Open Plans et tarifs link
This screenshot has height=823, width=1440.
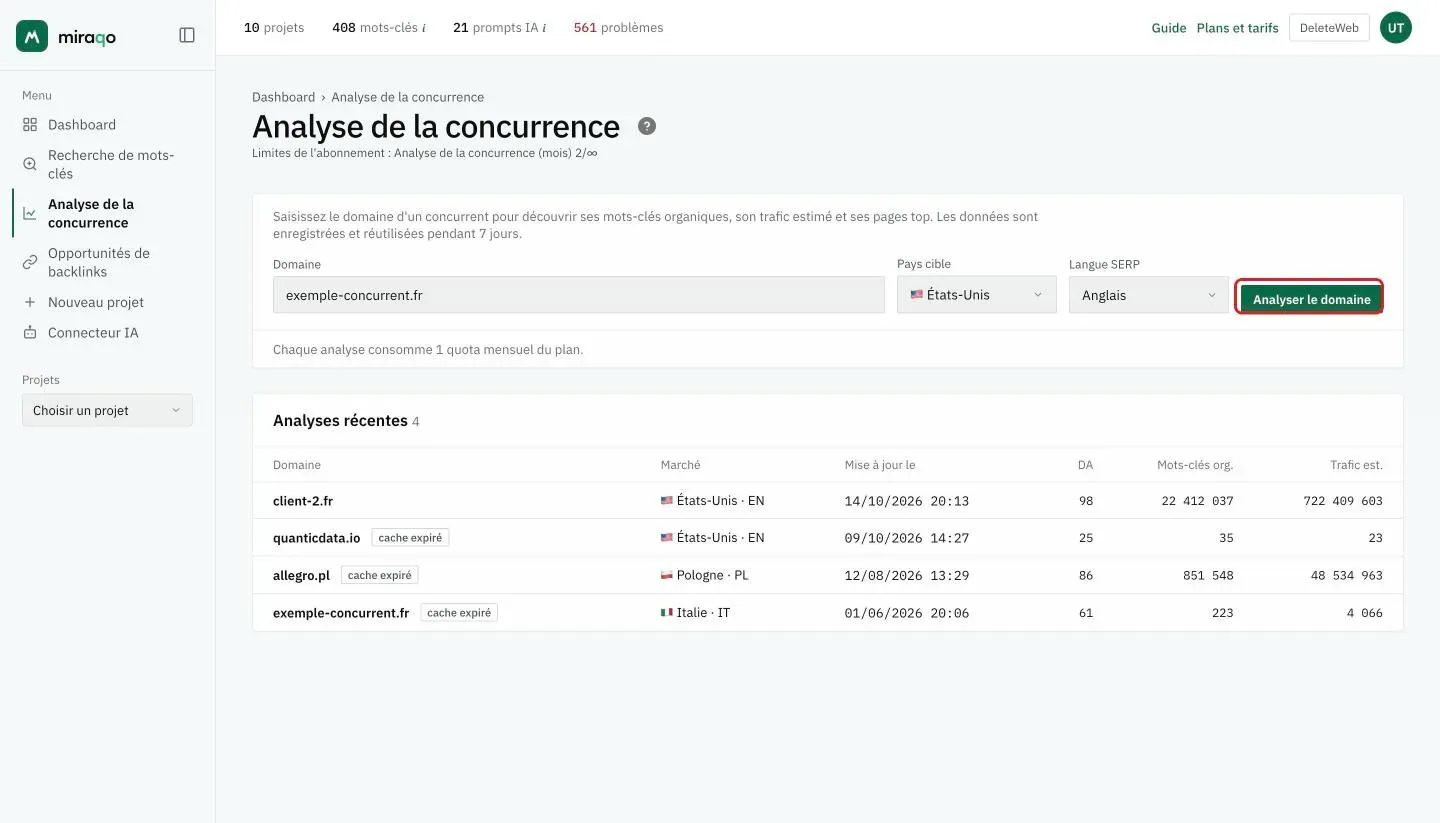(1237, 28)
